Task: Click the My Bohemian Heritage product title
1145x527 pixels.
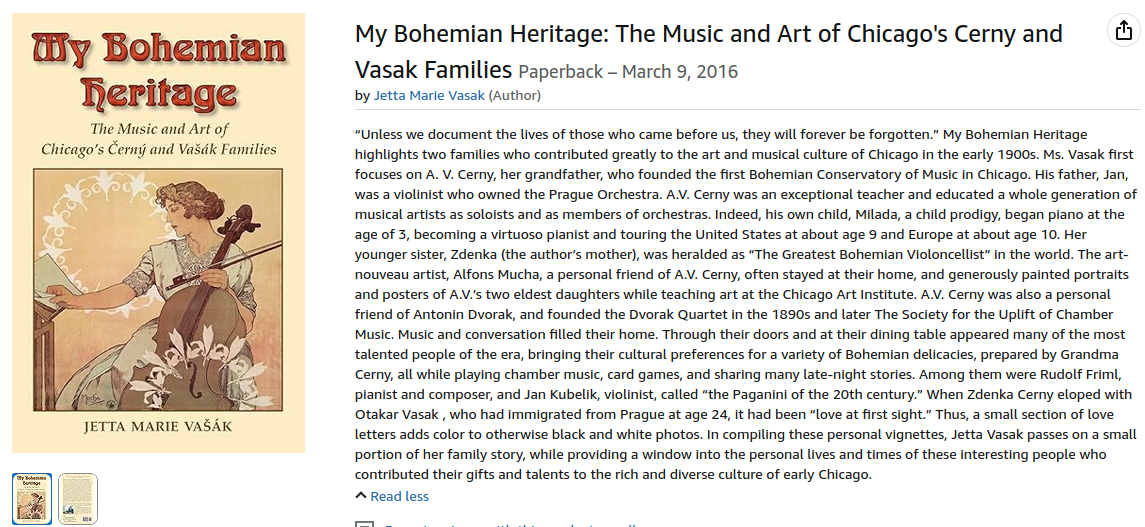Action: (708, 34)
